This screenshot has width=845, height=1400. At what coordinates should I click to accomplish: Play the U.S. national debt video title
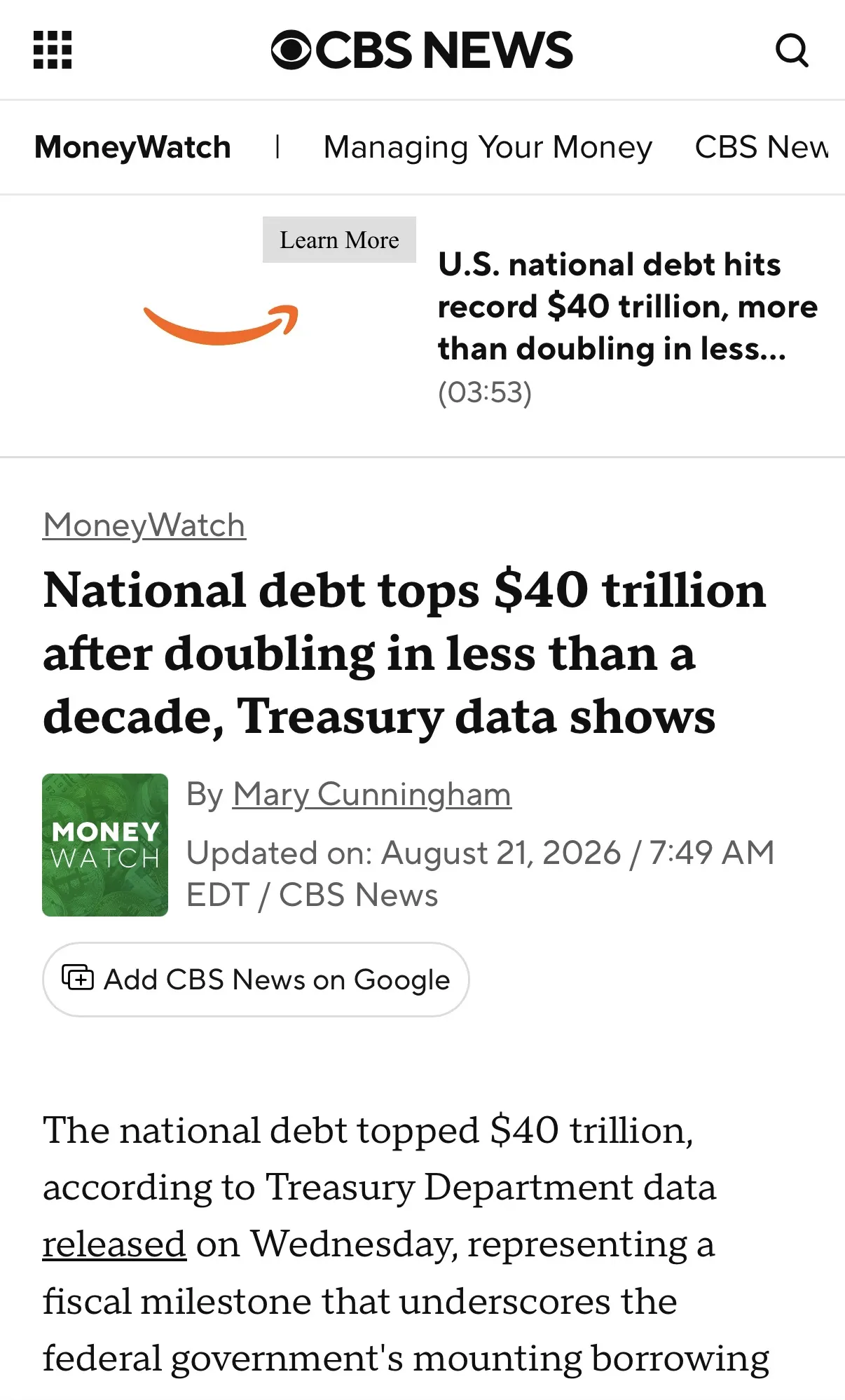click(x=628, y=306)
